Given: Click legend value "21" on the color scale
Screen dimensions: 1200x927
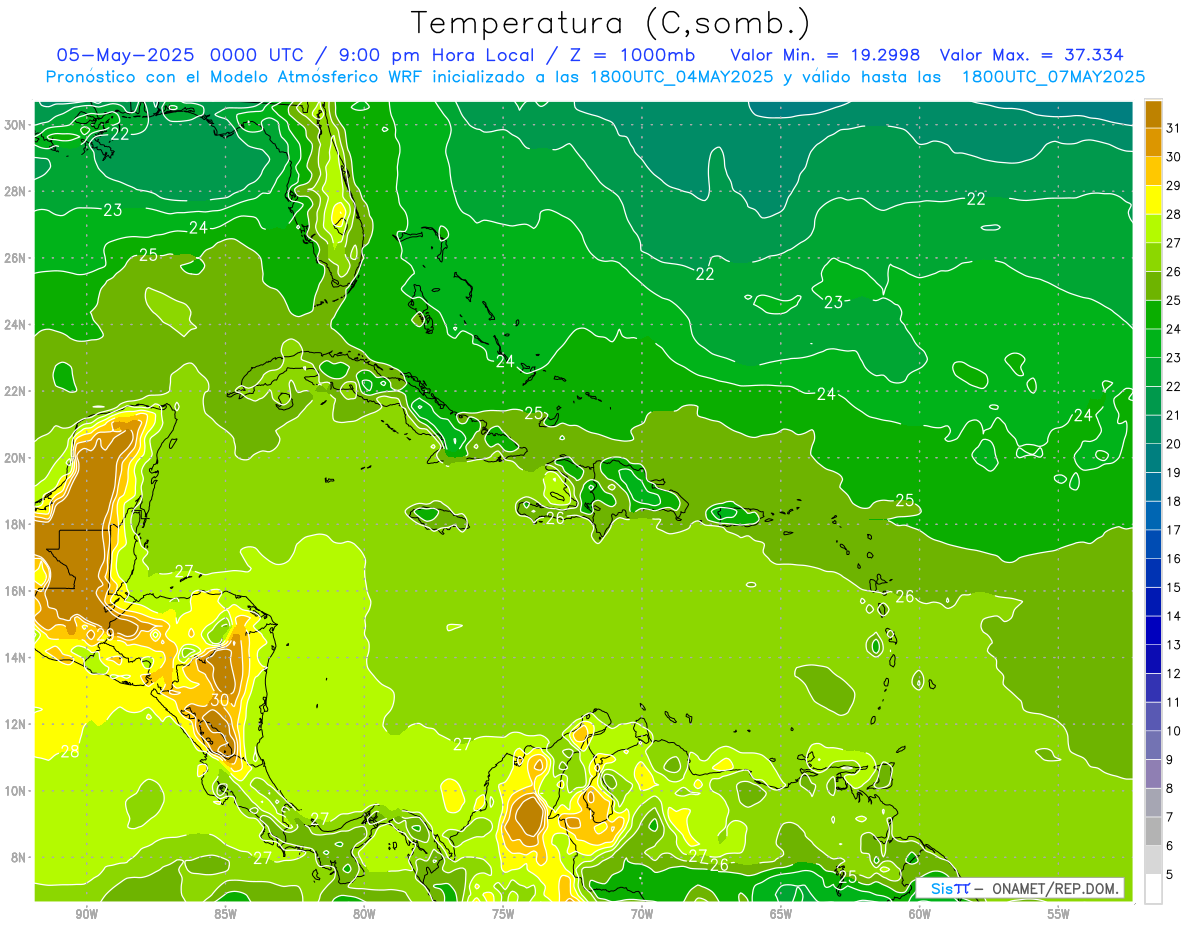Looking at the screenshot, I should click(x=1174, y=415).
